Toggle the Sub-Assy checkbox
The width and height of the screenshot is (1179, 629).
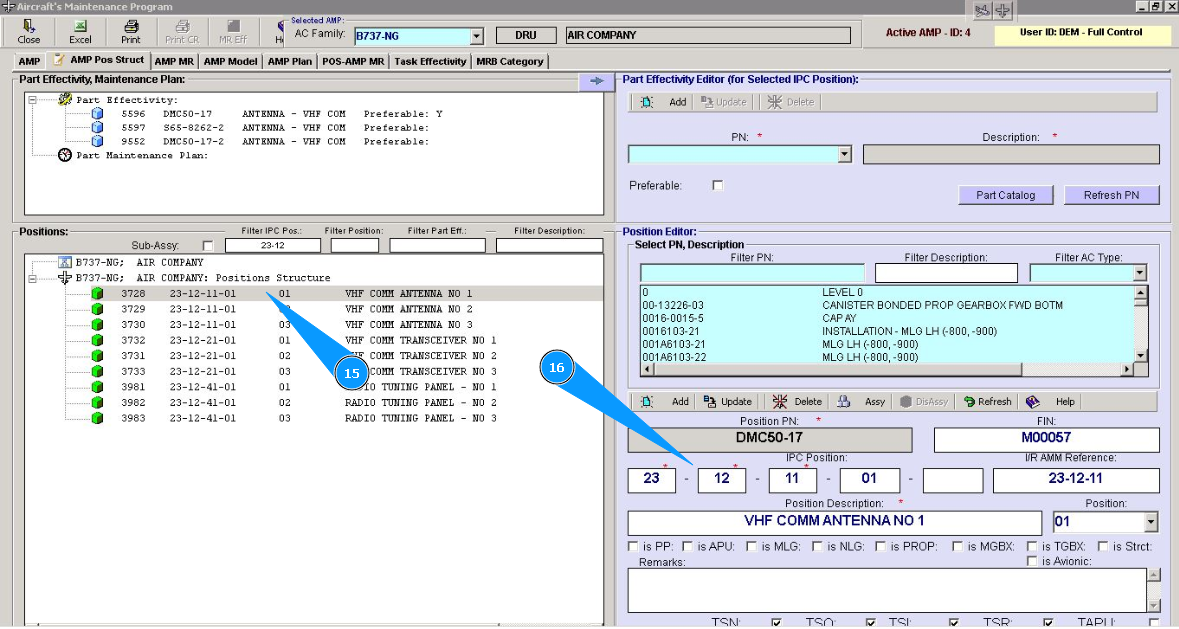pyautogui.click(x=208, y=246)
